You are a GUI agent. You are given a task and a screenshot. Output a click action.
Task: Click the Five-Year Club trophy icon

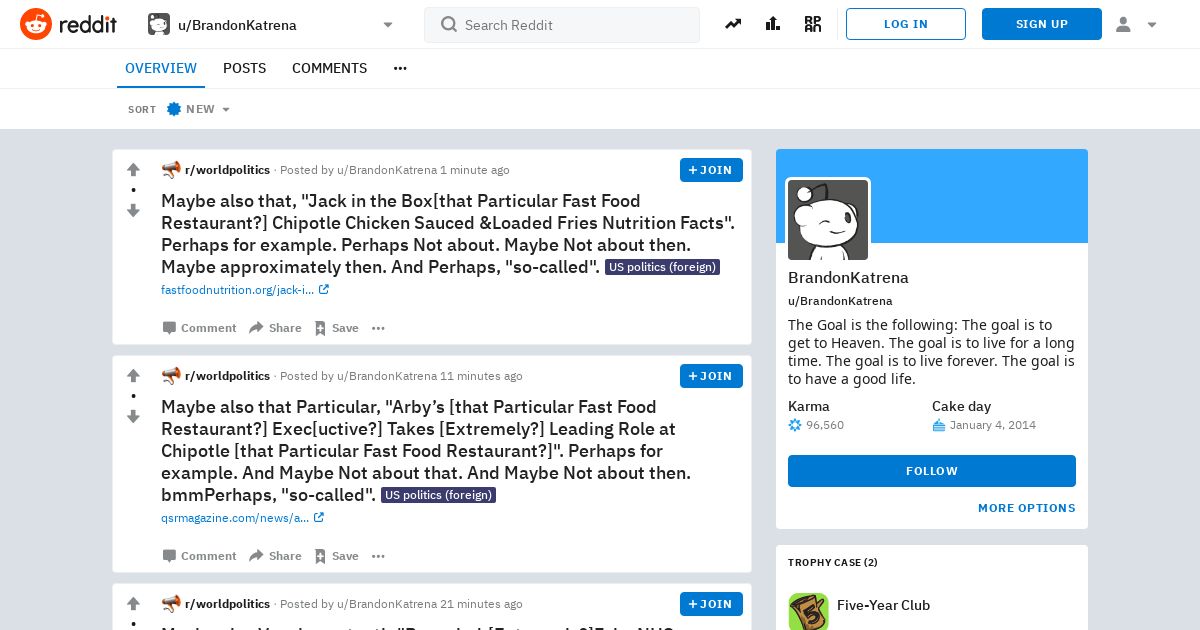808,610
